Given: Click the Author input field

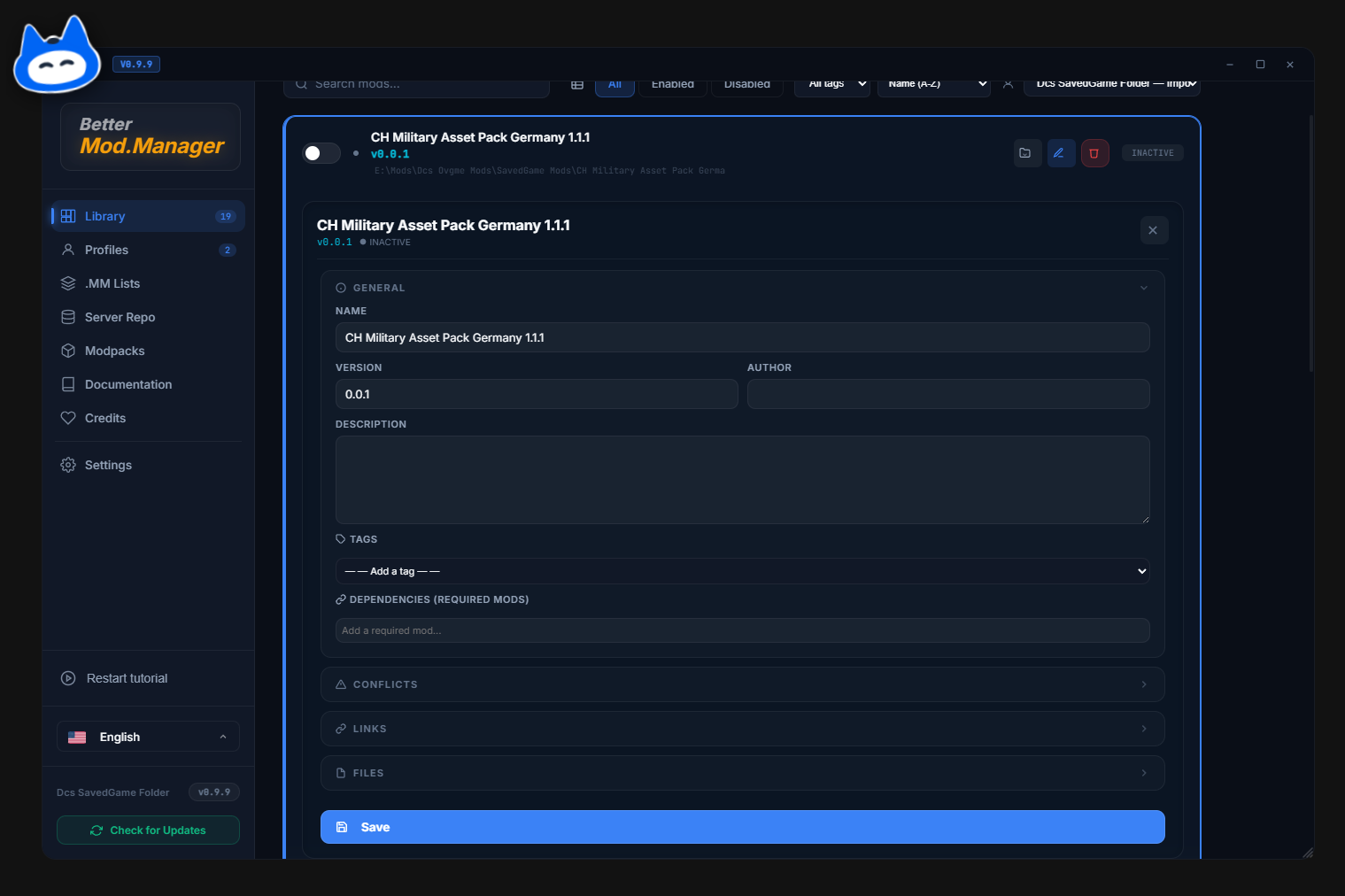Looking at the screenshot, I should 948,394.
